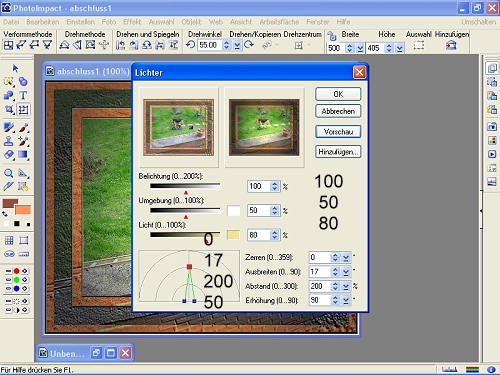500x375 pixels.
Task: Click the Abstand 200 input field
Action: 319,286
